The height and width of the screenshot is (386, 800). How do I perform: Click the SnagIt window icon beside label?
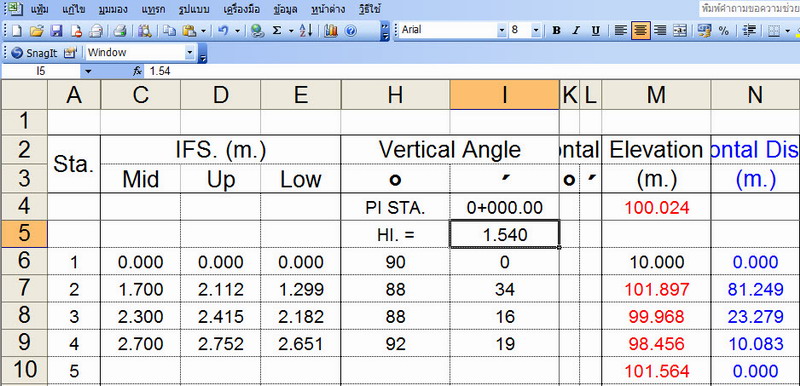click(x=70, y=53)
